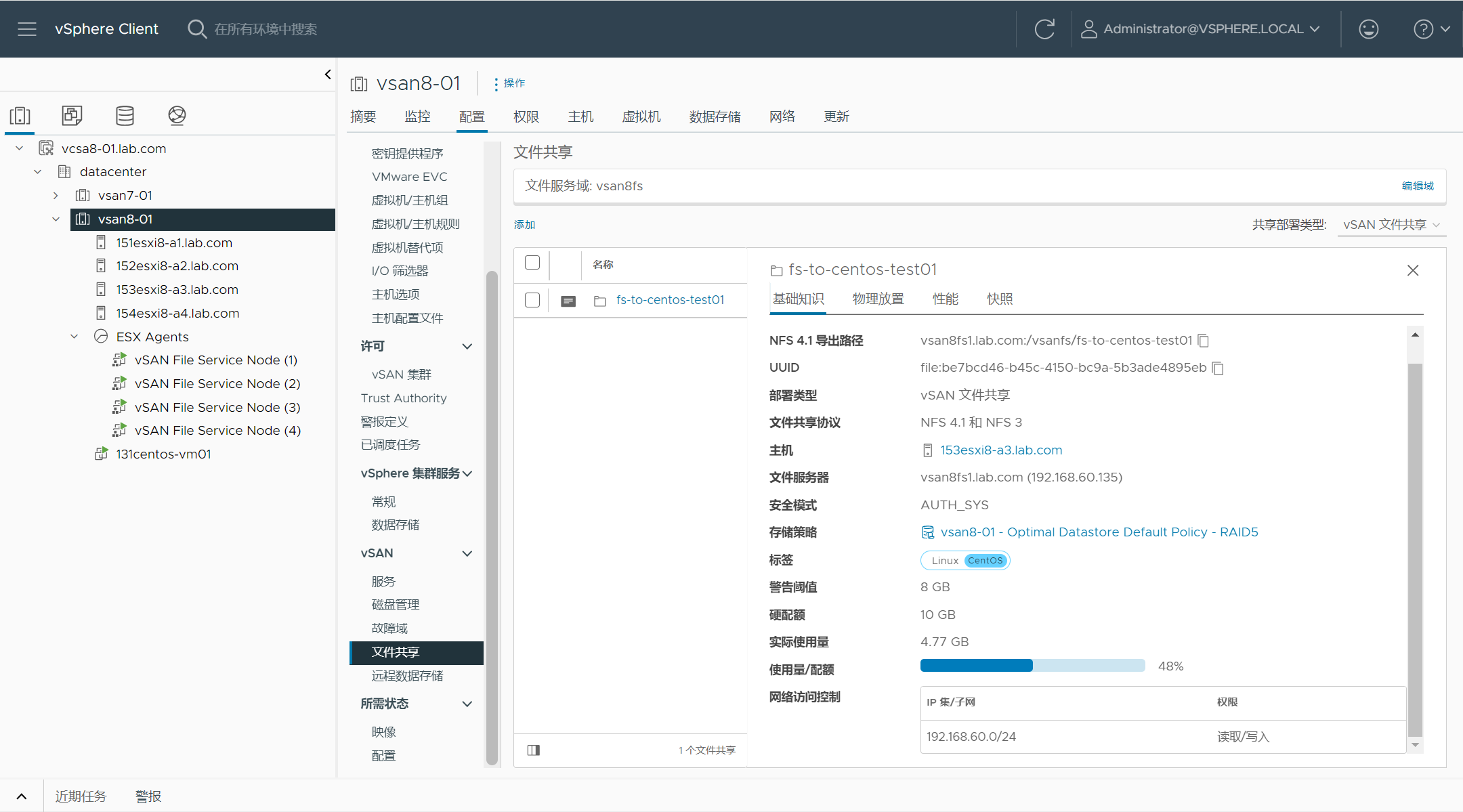The height and width of the screenshot is (812, 1463).
Task: Collapse the vSAN configuration section
Action: (x=467, y=553)
